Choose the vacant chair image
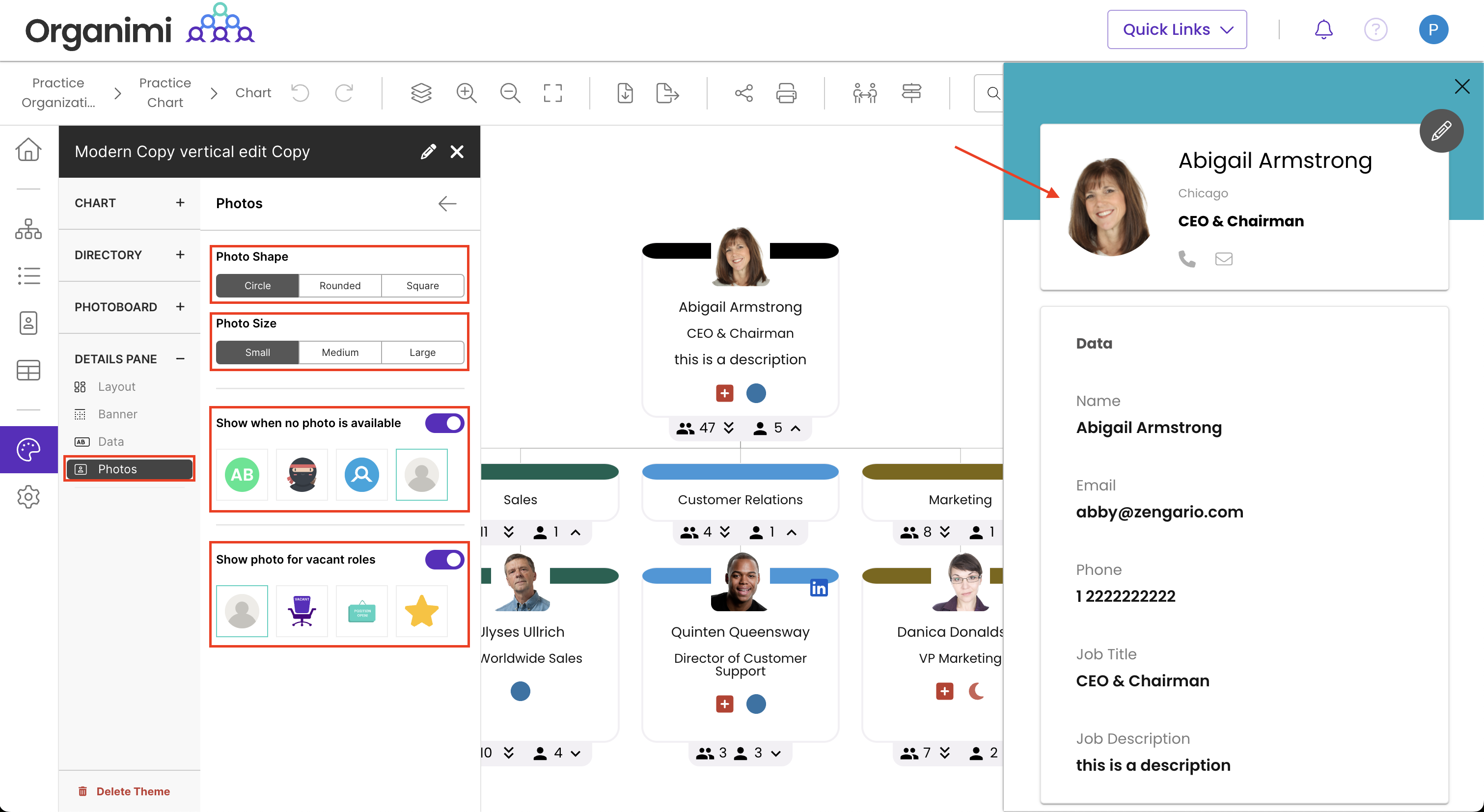Viewport: 1484px width, 812px height. (302, 611)
